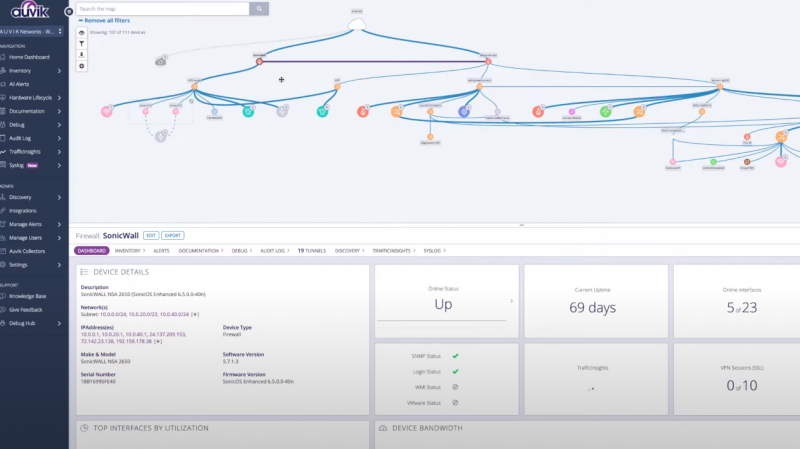Toggle the map view eye icon

82,32
